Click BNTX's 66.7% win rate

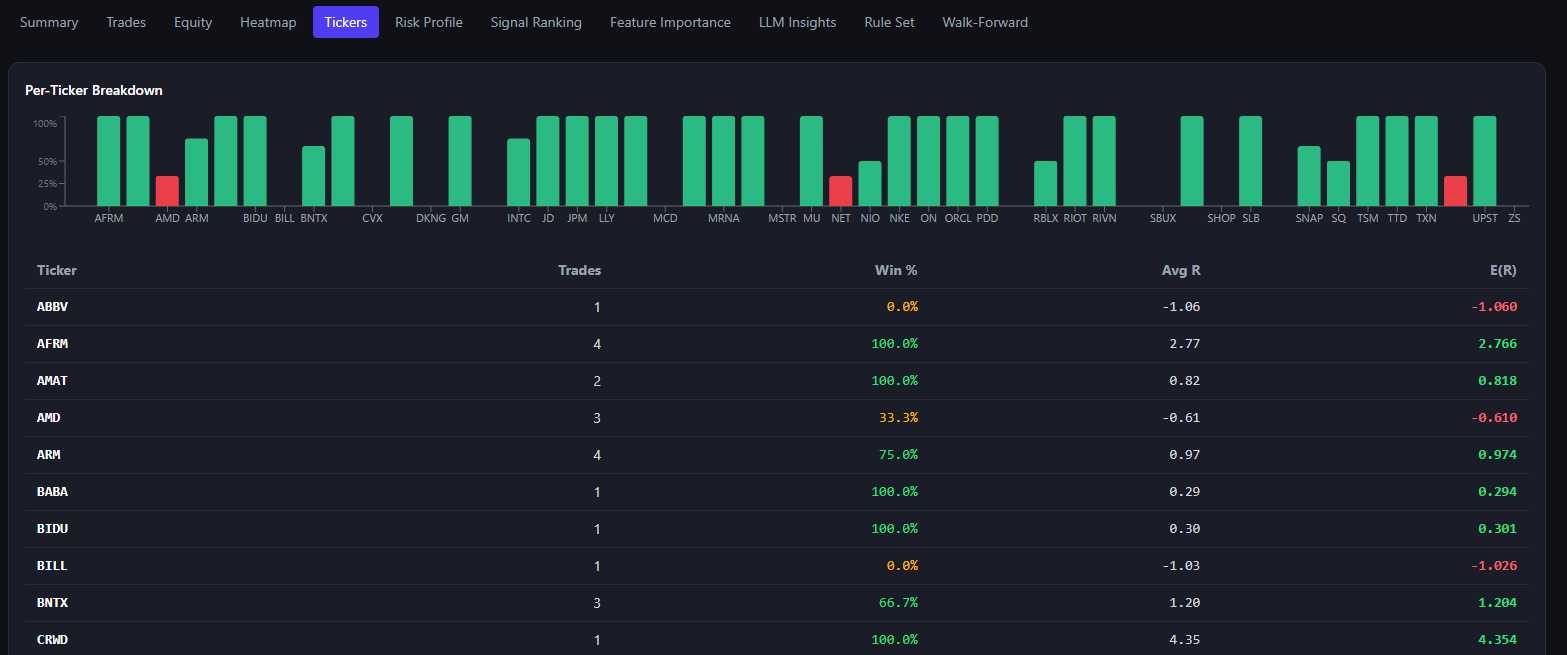coord(898,603)
